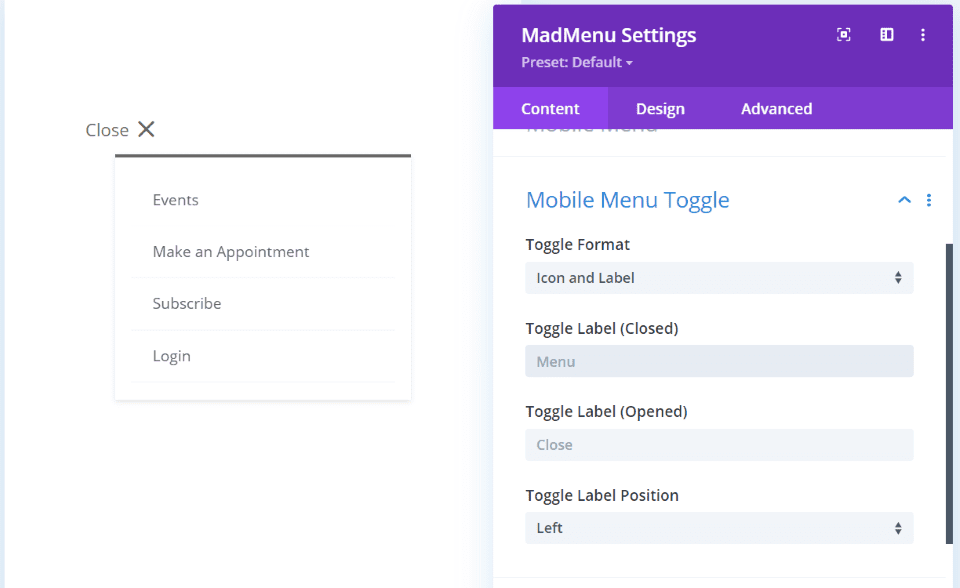Collapse Mobile Menu Toggle section chevron

(904, 200)
